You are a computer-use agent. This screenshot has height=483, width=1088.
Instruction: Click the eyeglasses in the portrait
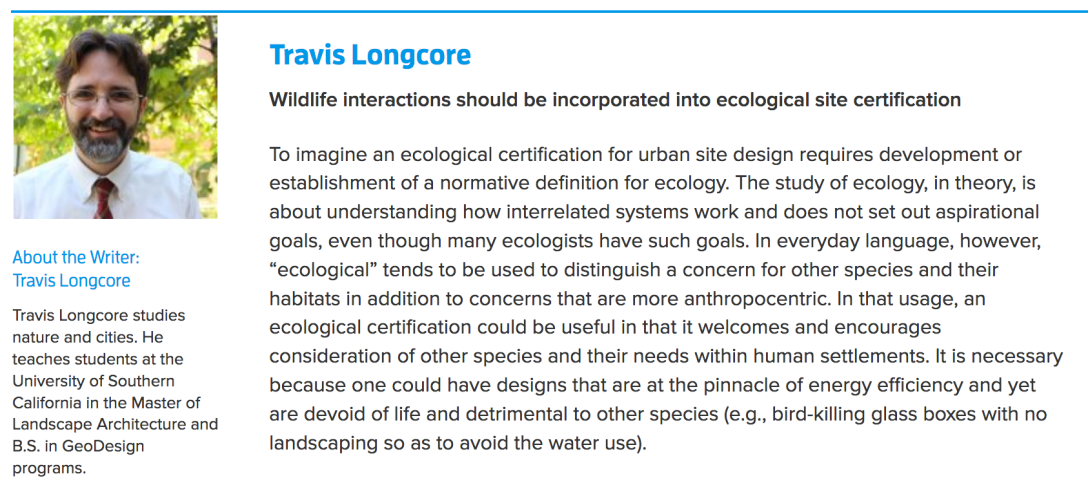pyautogui.click(x=104, y=98)
